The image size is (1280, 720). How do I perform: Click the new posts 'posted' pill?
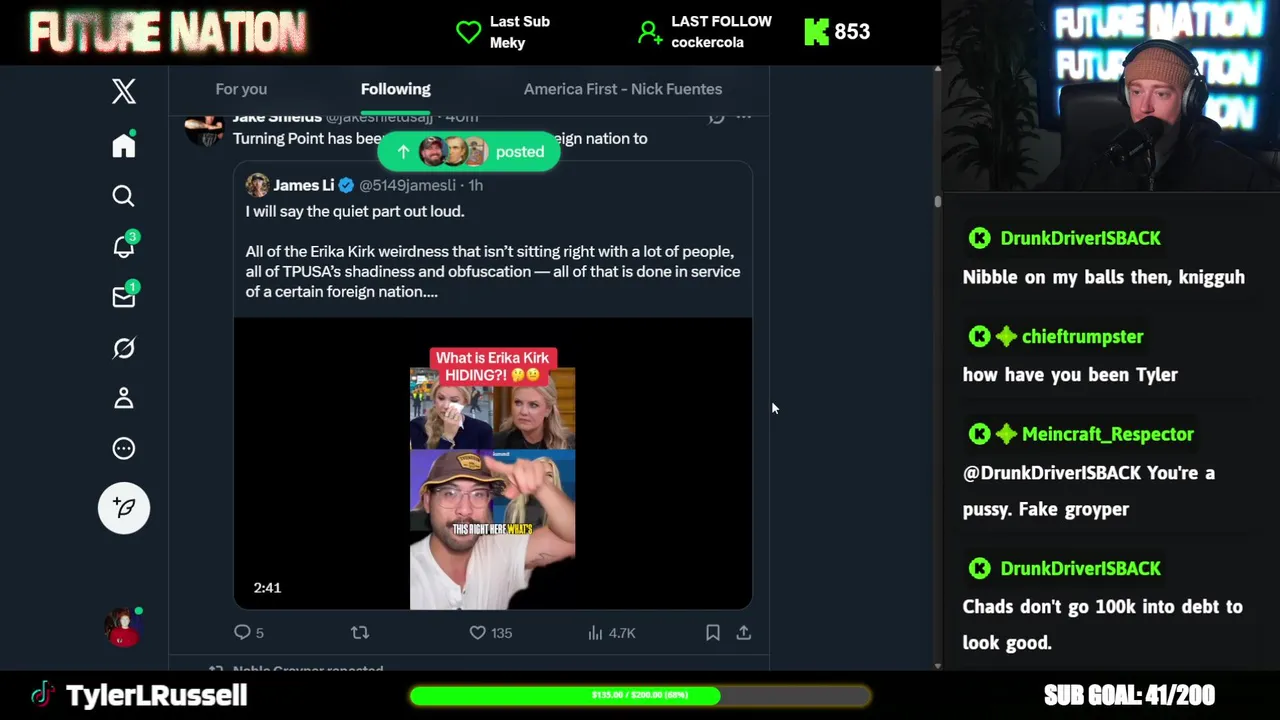coord(469,152)
